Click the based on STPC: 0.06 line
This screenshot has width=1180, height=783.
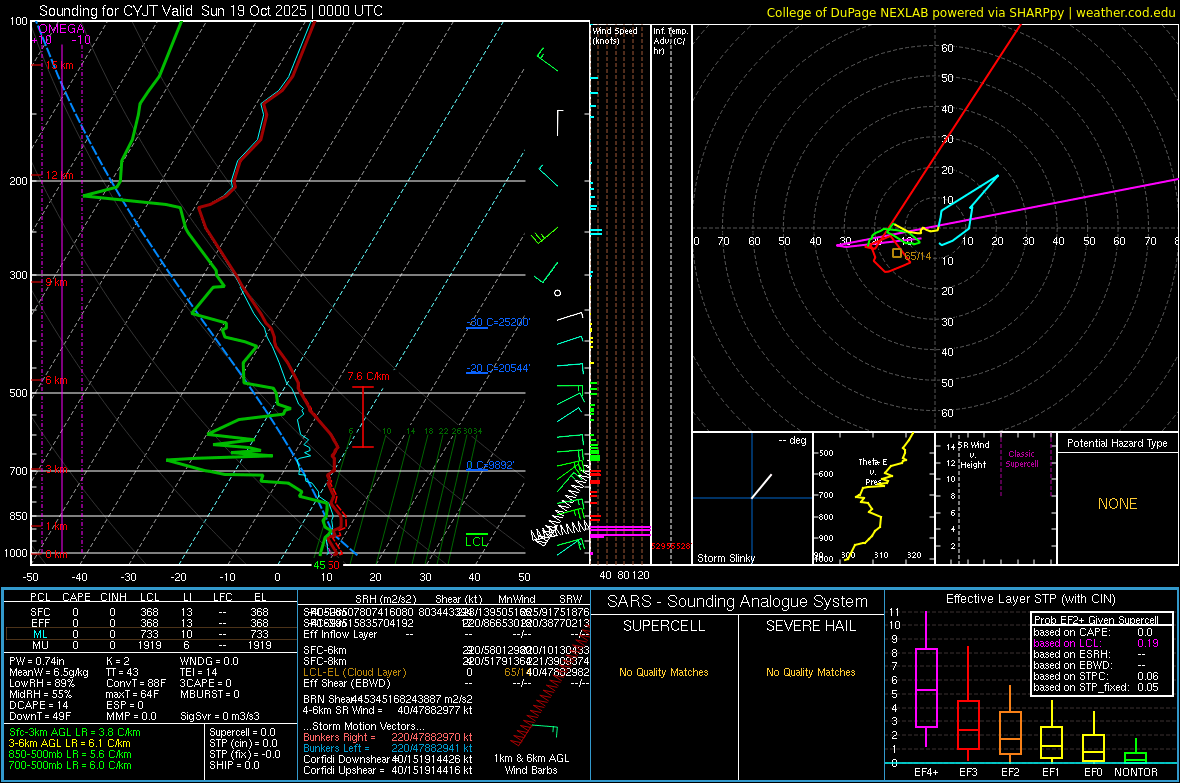[x=1096, y=676]
